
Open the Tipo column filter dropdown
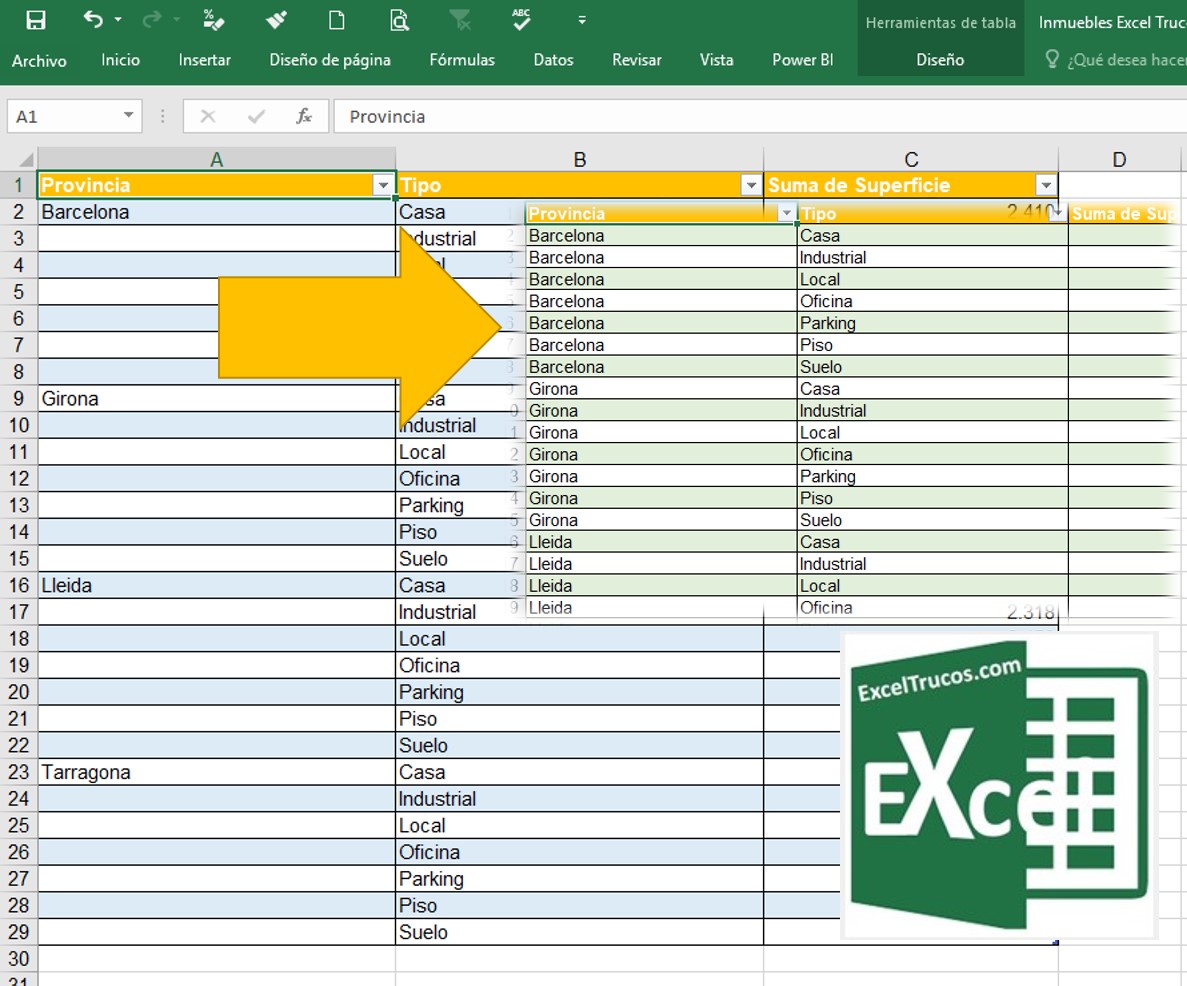click(750, 185)
